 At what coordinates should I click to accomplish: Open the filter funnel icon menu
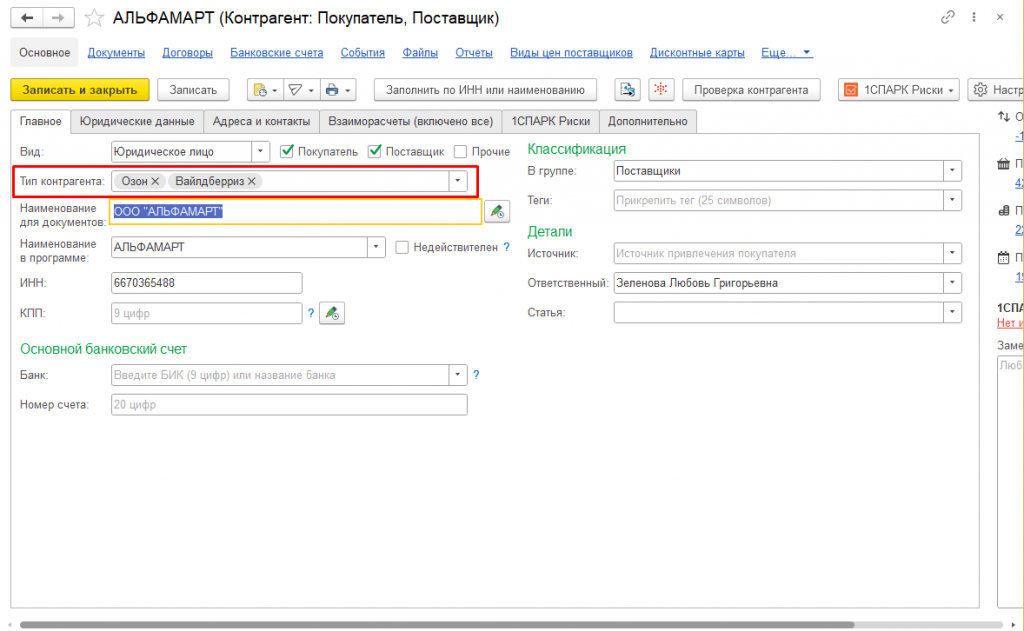click(x=301, y=90)
